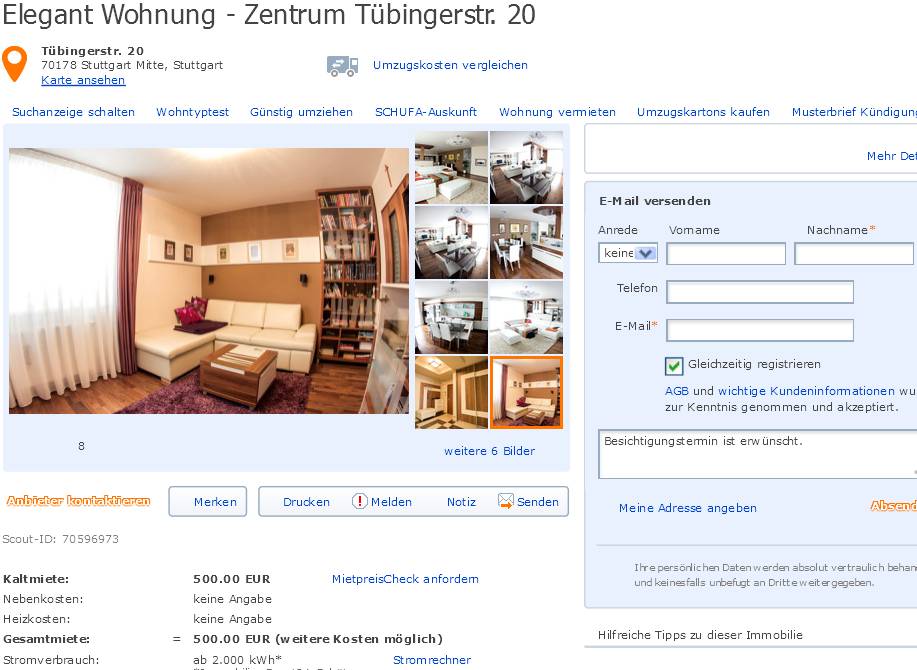Expand Meine Adresse angeben
This screenshot has width=917, height=670.
point(688,508)
